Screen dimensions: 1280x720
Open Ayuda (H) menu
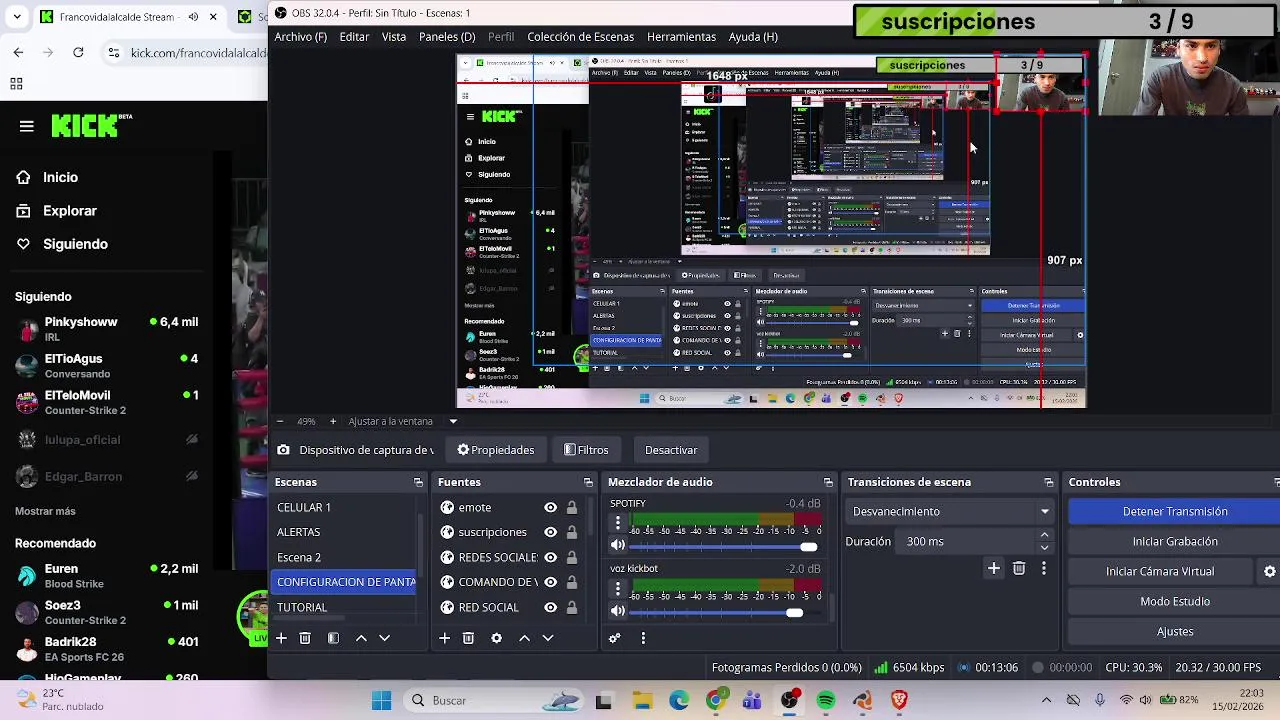[x=753, y=36]
